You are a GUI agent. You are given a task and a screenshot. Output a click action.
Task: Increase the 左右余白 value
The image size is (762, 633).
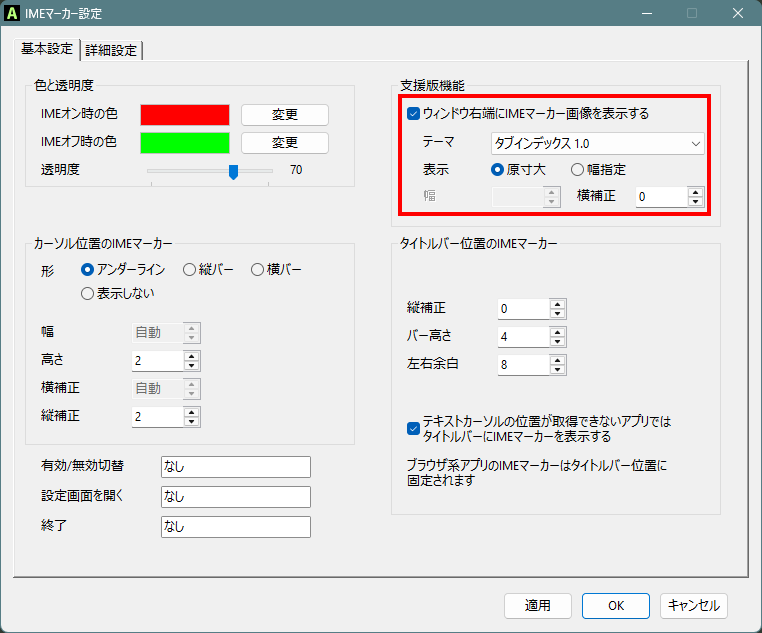557,360
